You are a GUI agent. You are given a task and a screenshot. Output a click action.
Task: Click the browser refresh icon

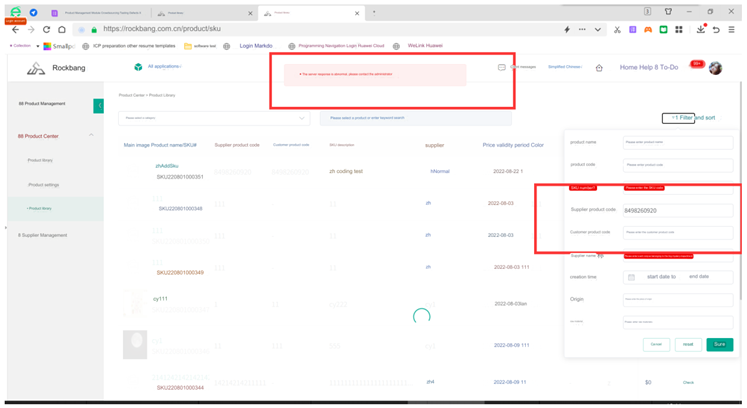coord(46,30)
